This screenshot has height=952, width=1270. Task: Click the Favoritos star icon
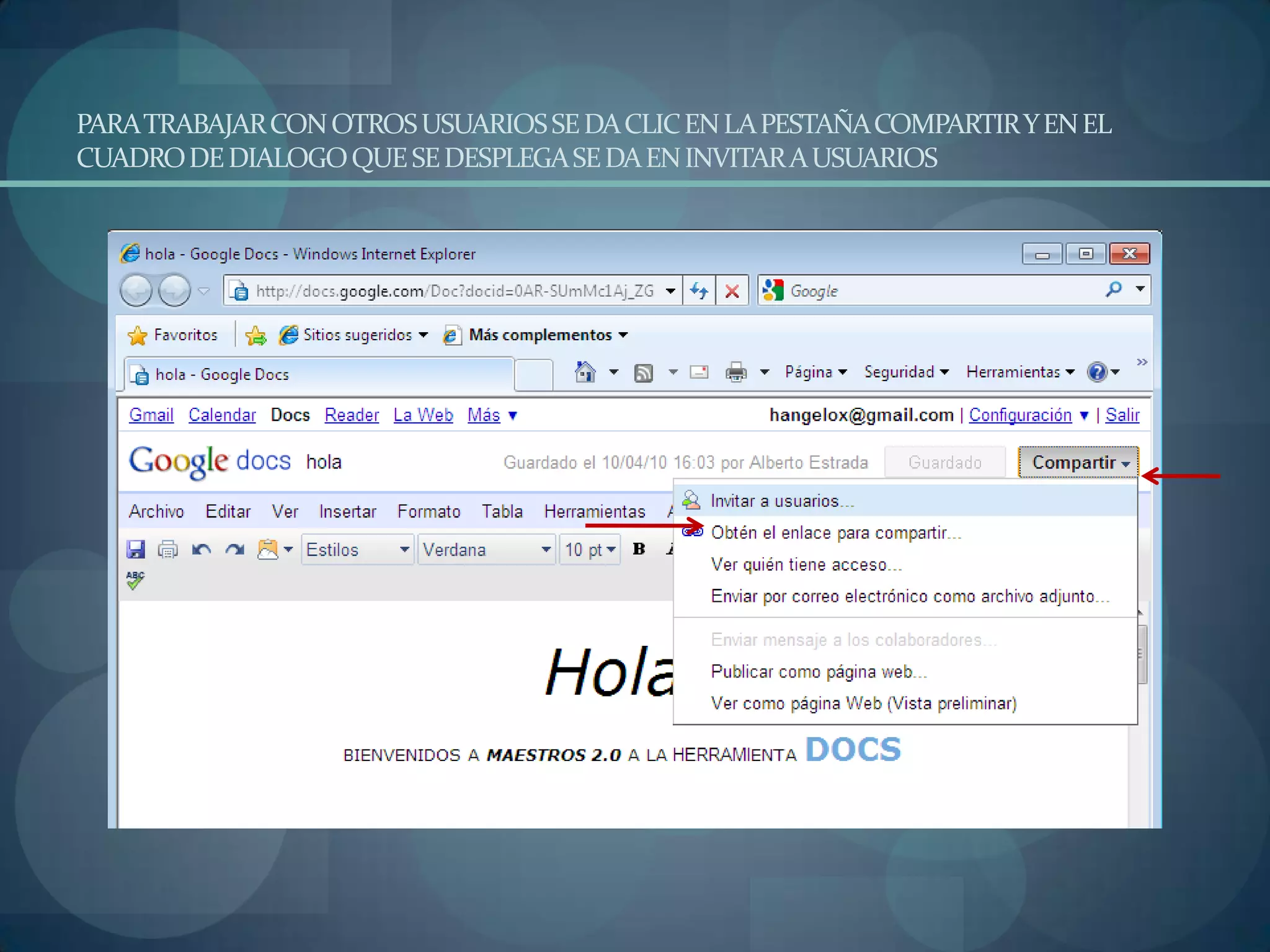click(137, 335)
